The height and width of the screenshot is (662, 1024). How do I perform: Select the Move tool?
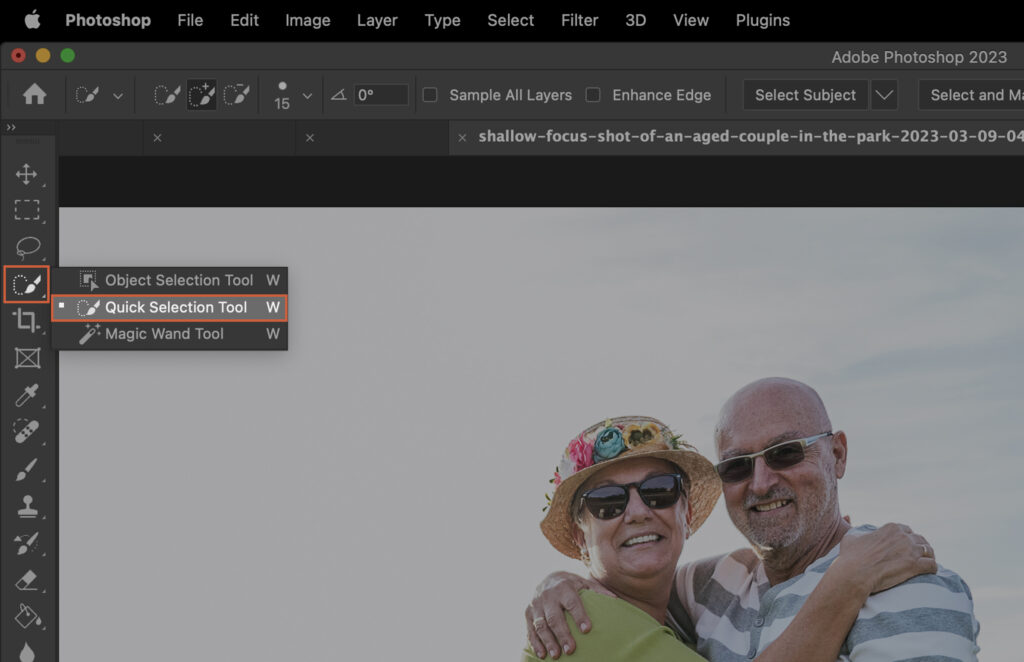[x=27, y=174]
